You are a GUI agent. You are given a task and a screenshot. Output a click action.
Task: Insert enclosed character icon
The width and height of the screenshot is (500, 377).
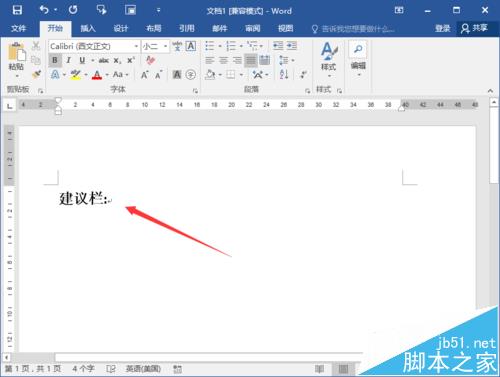tap(191, 75)
